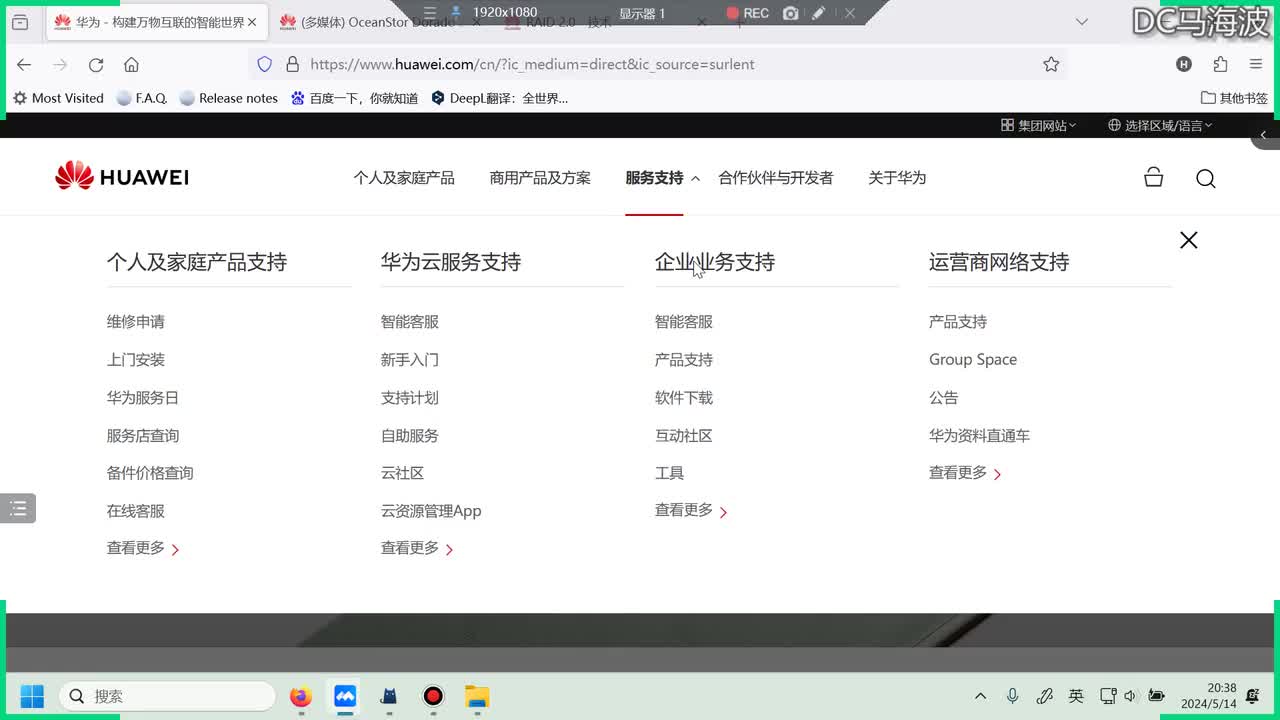Screen dimensions: 1280x720
Task: Expand the 选择区域/语言 dropdown
Action: (1160, 125)
